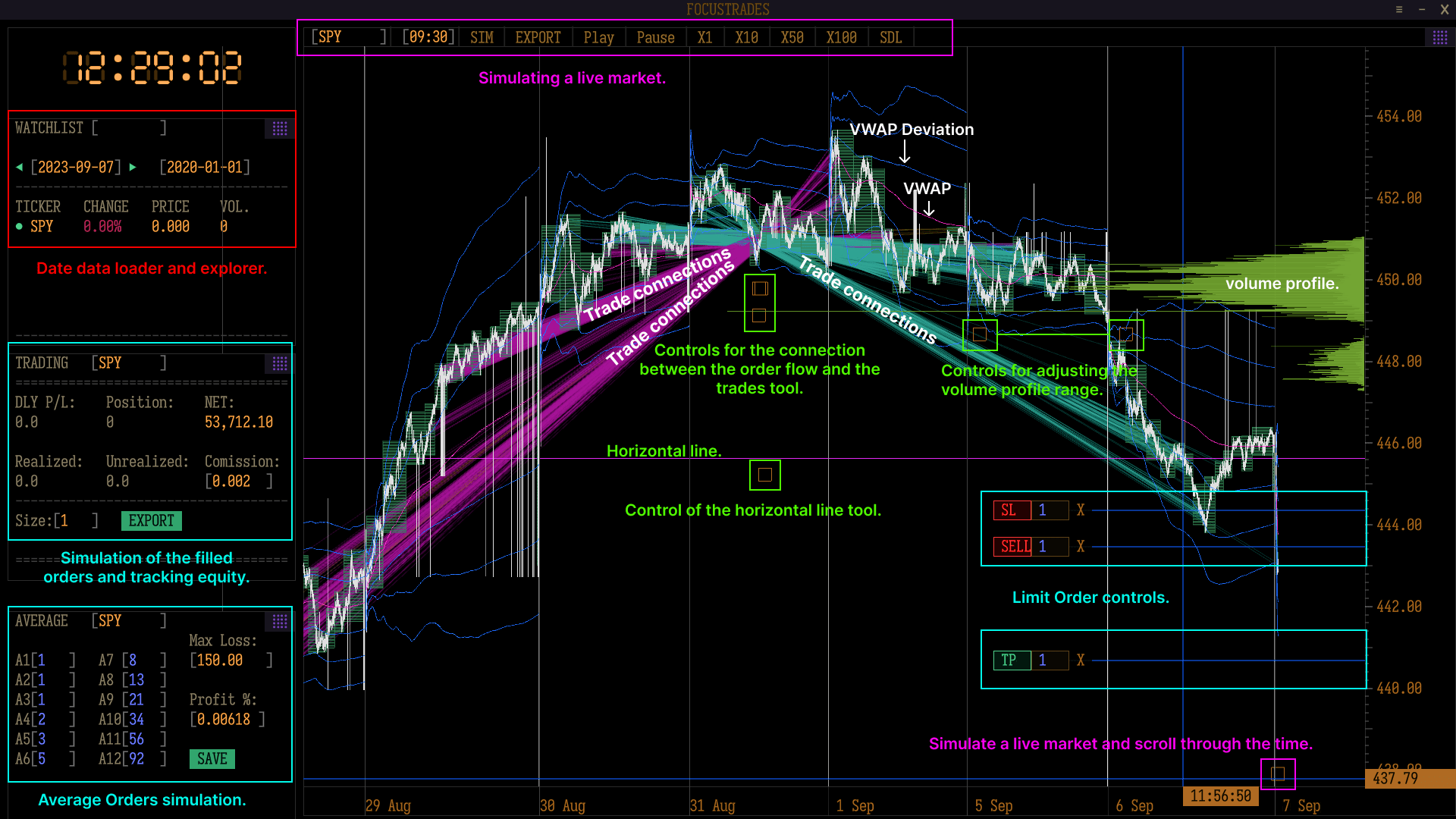This screenshot has height=819, width=1456.
Task: Edit the 2020-01-01 date field
Action: (x=205, y=167)
